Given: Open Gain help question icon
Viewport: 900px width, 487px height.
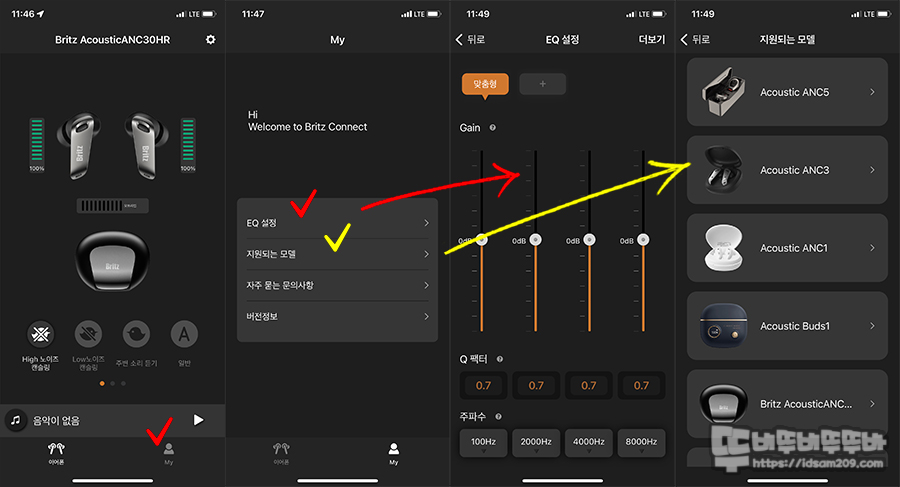Looking at the screenshot, I should pos(492,127).
